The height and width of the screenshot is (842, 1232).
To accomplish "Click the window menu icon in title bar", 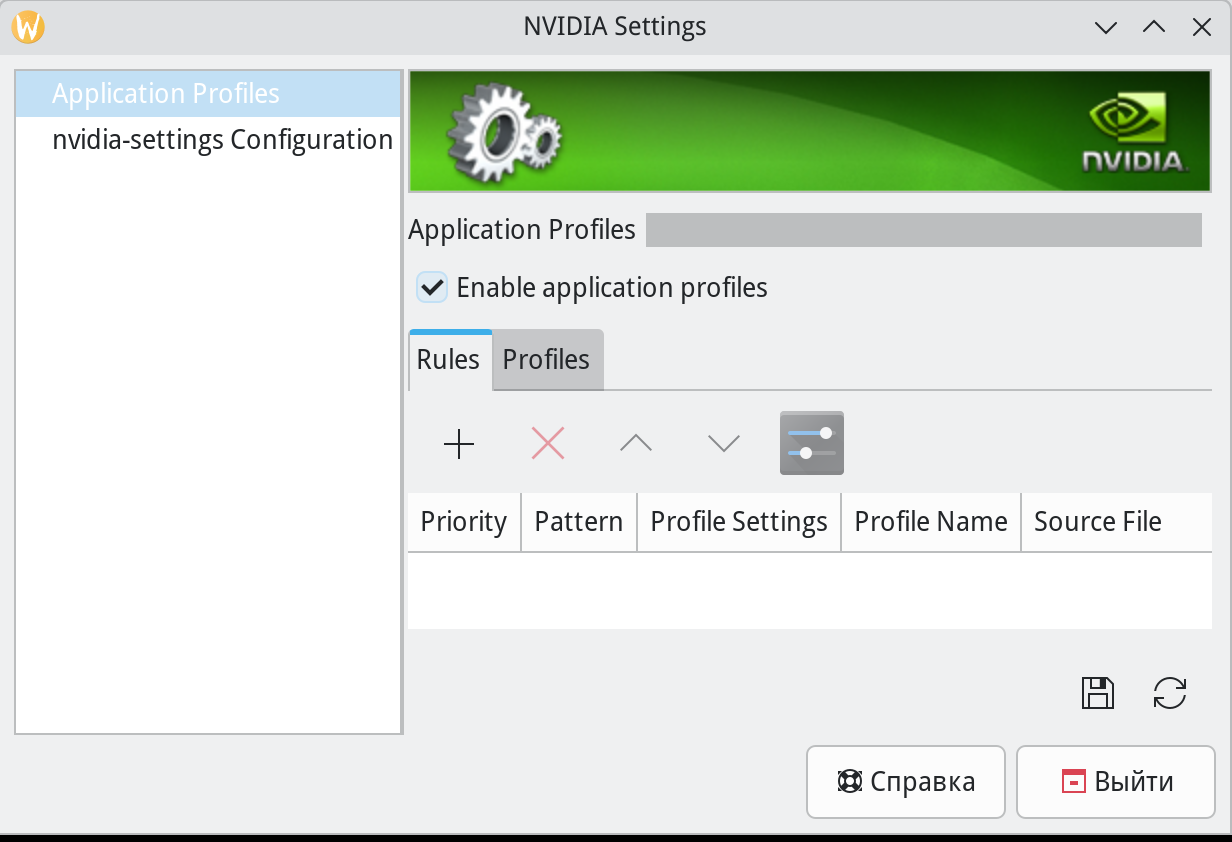I will click(29, 27).
